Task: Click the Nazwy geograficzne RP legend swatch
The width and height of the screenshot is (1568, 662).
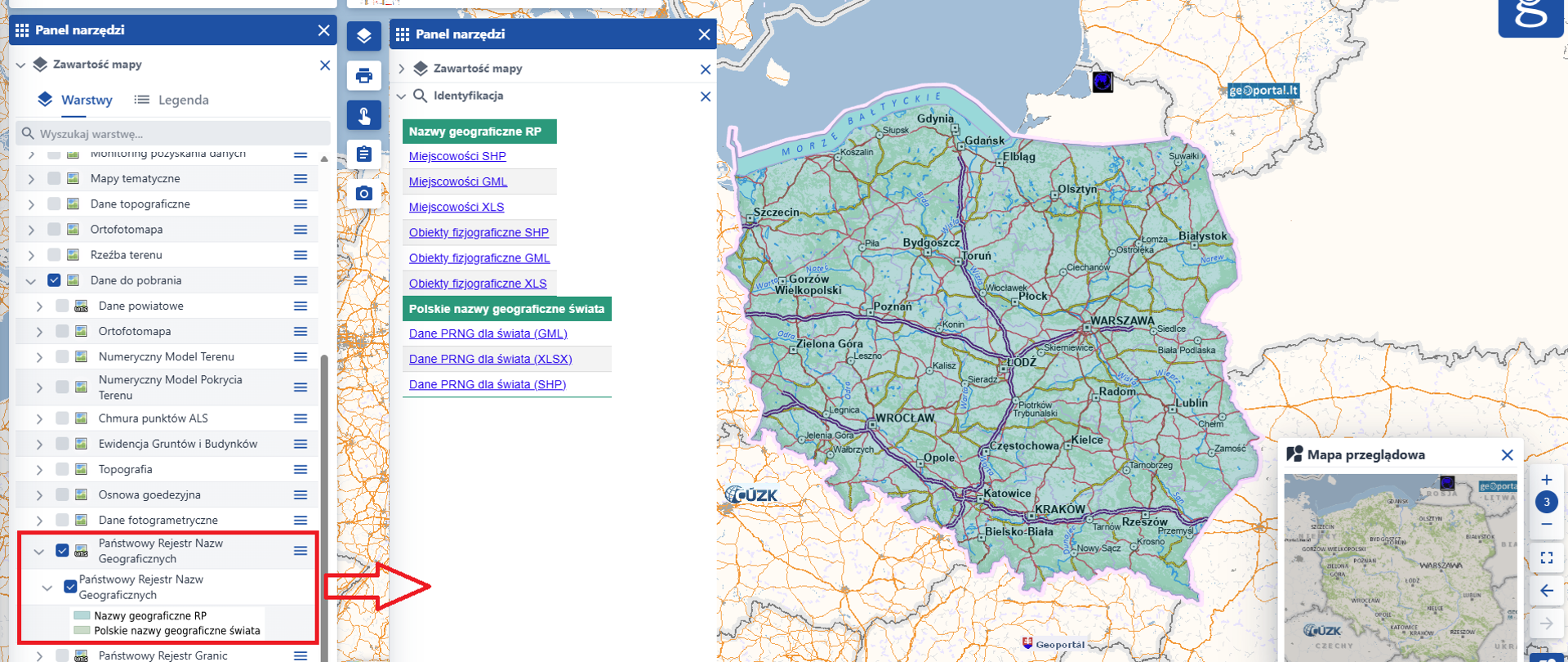Action: [82, 615]
